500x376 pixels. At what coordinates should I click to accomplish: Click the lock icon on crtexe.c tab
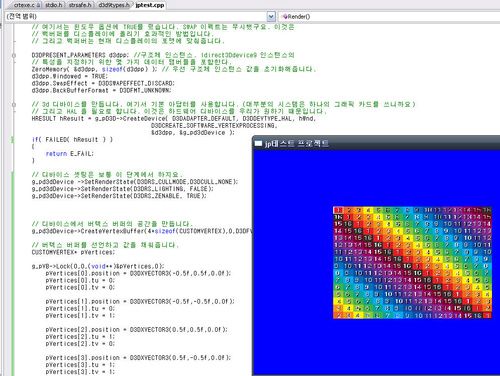pos(39,5)
